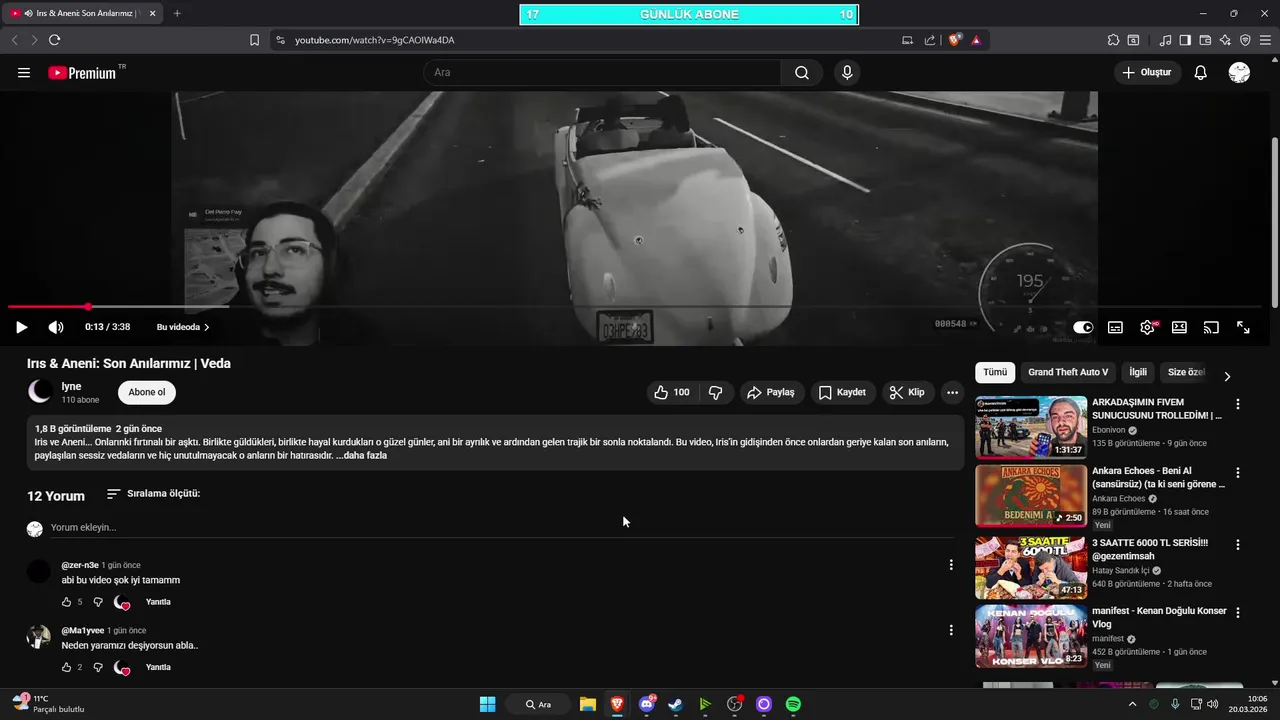Click the search magnifier button
The width and height of the screenshot is (1280, 720).
point(802,73)
